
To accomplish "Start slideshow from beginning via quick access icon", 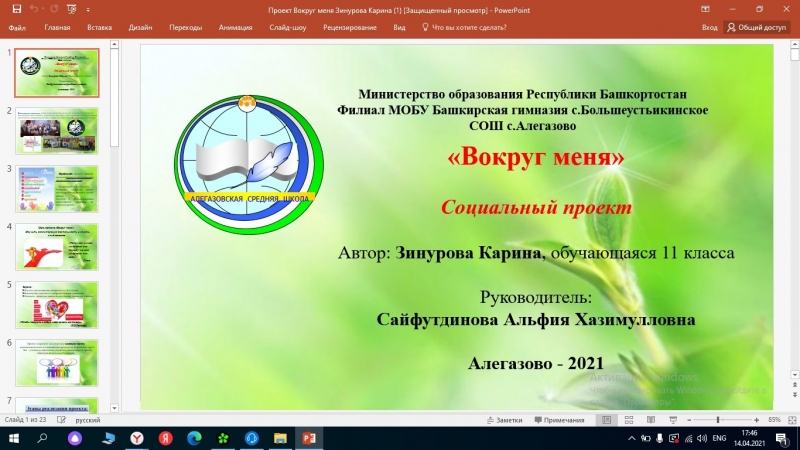I will (71, 9).
